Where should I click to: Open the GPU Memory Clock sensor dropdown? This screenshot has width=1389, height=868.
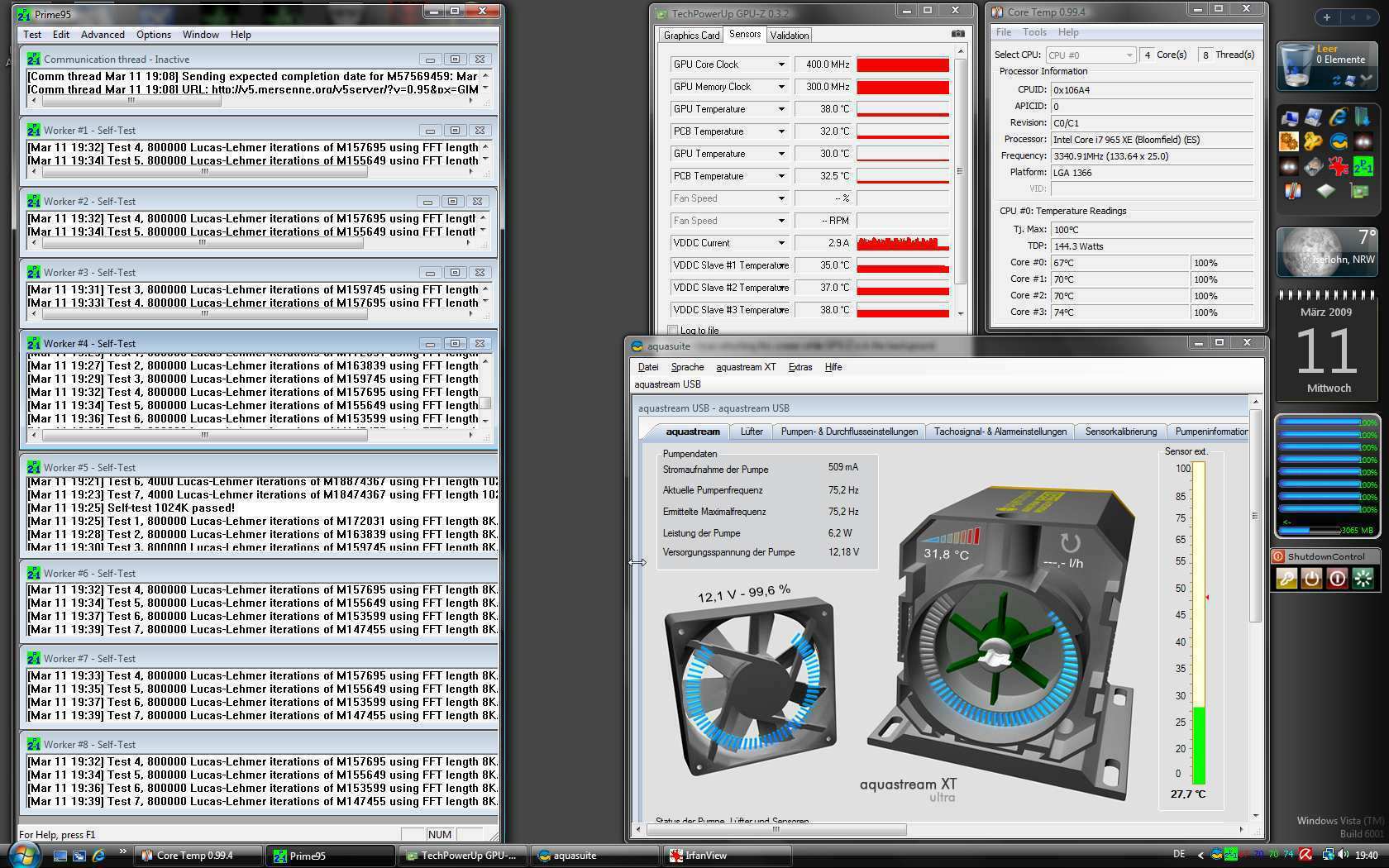click(780, 87)
